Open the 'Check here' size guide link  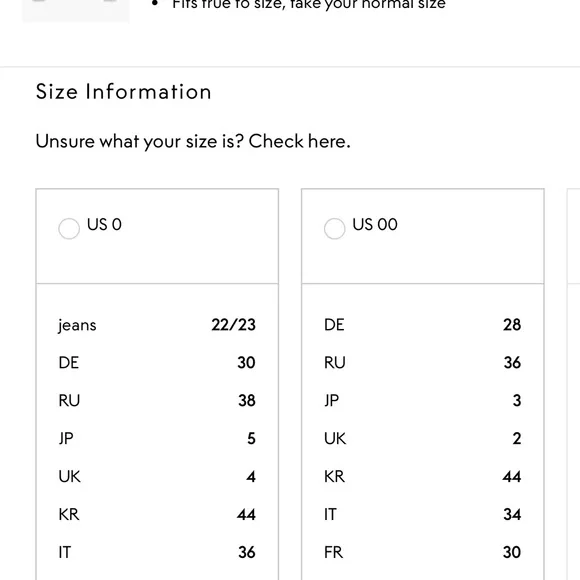[299, 141]
